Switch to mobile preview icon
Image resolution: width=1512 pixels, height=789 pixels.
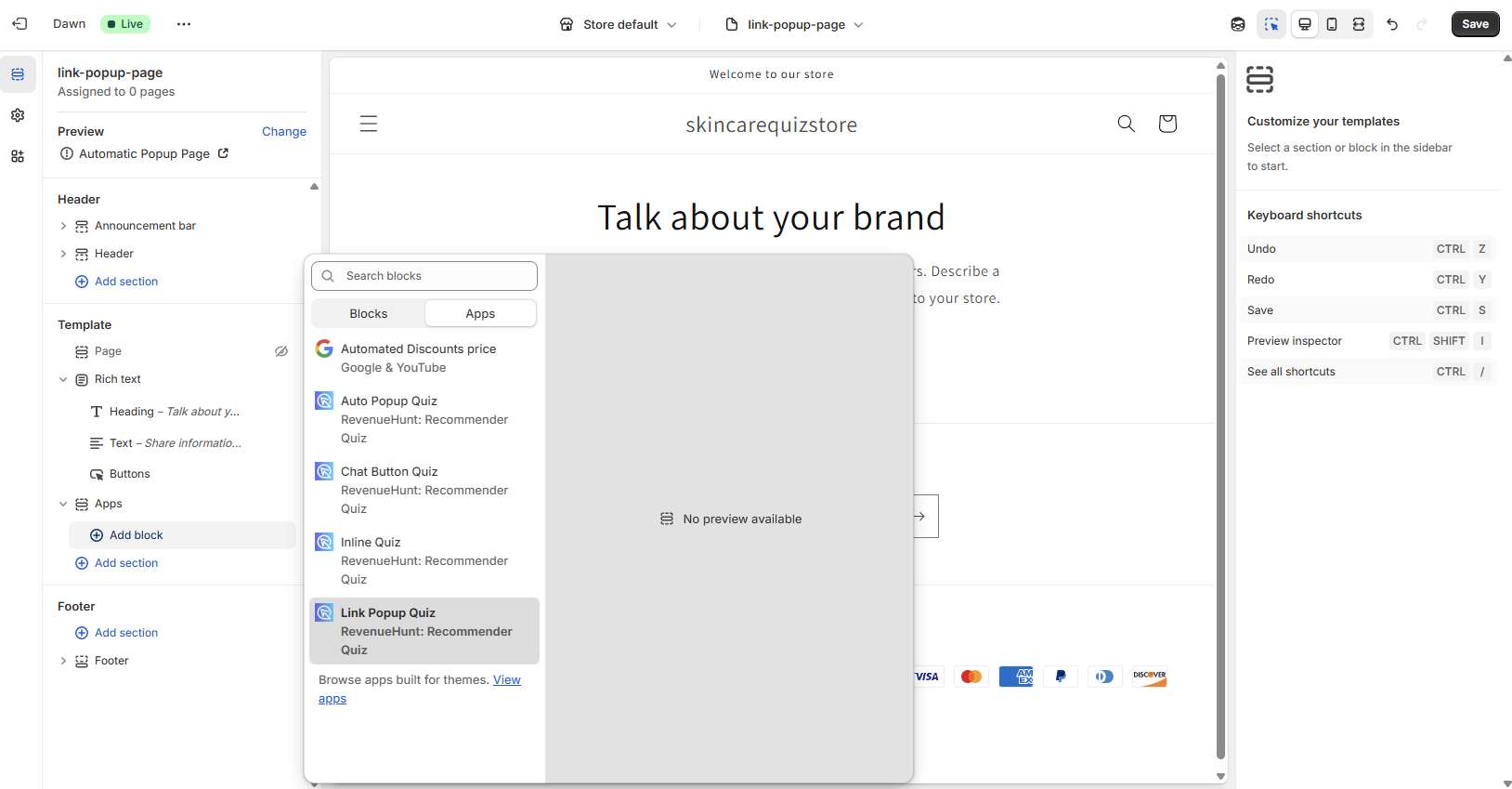[x=1332, y=24]
